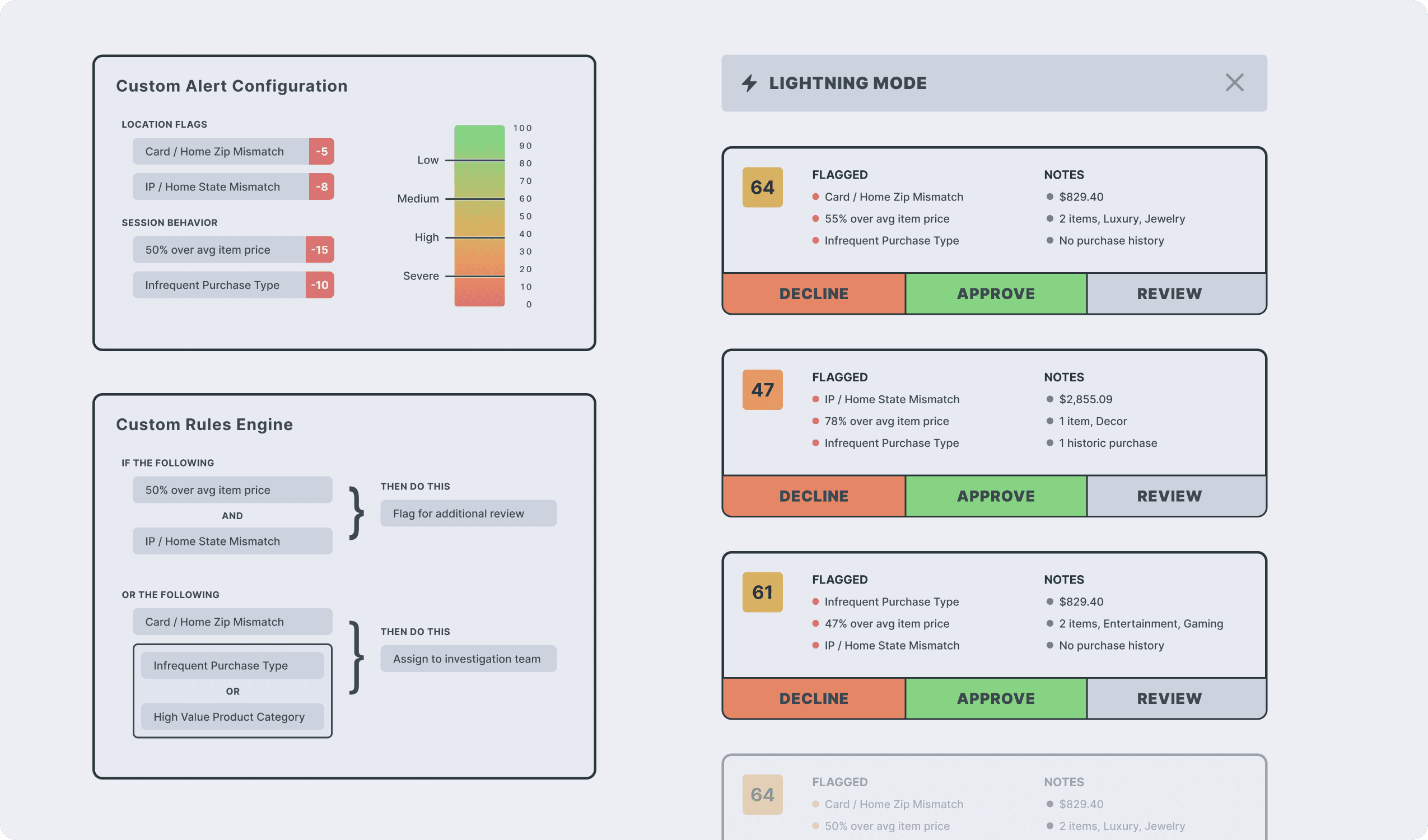Open the 'Flag for additional review' action field
Screen dimensions: 1428x840
point(468,513)
